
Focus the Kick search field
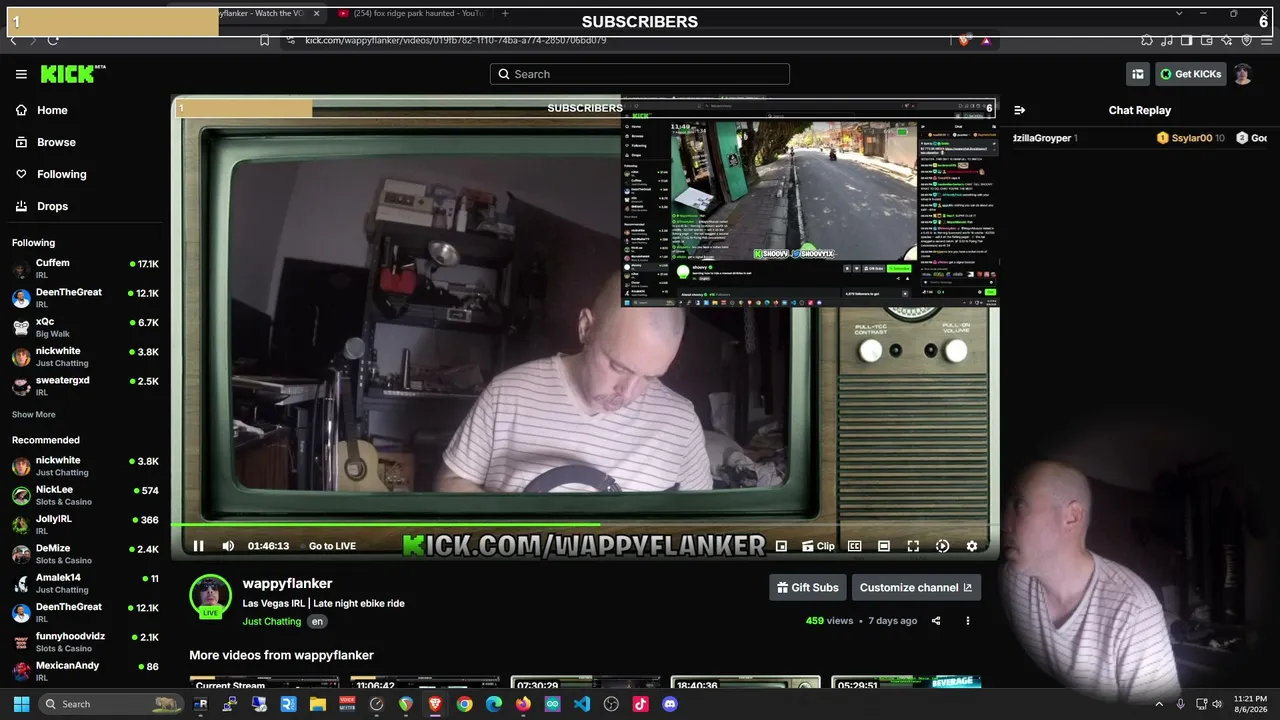[640, 74]
